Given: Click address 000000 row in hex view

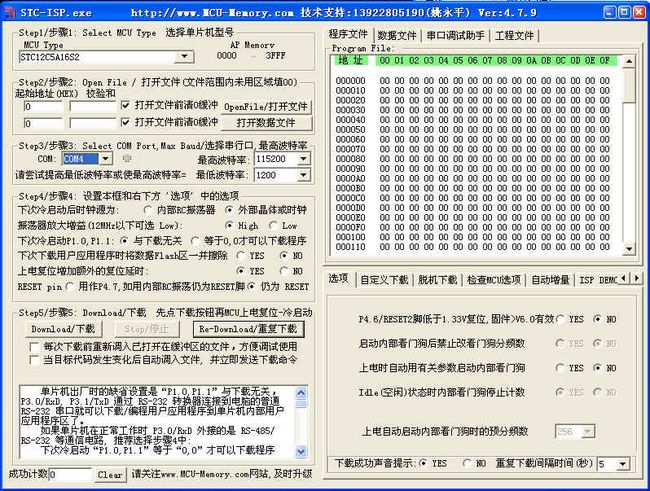Looking at the screenshot, I should point(473,80).
